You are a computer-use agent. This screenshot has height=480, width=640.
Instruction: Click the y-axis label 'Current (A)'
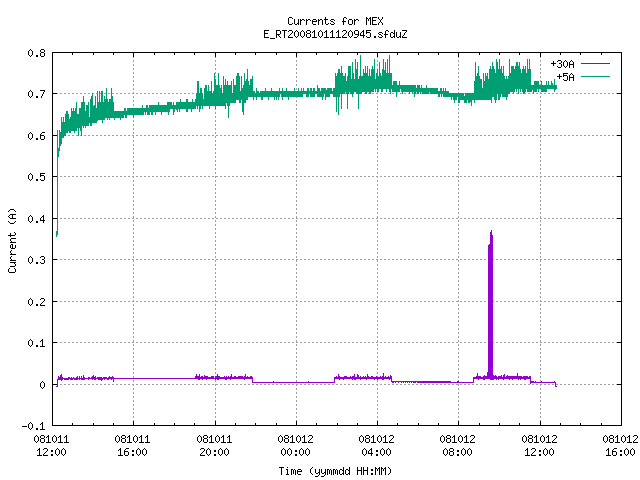click(x=12, y=240)
